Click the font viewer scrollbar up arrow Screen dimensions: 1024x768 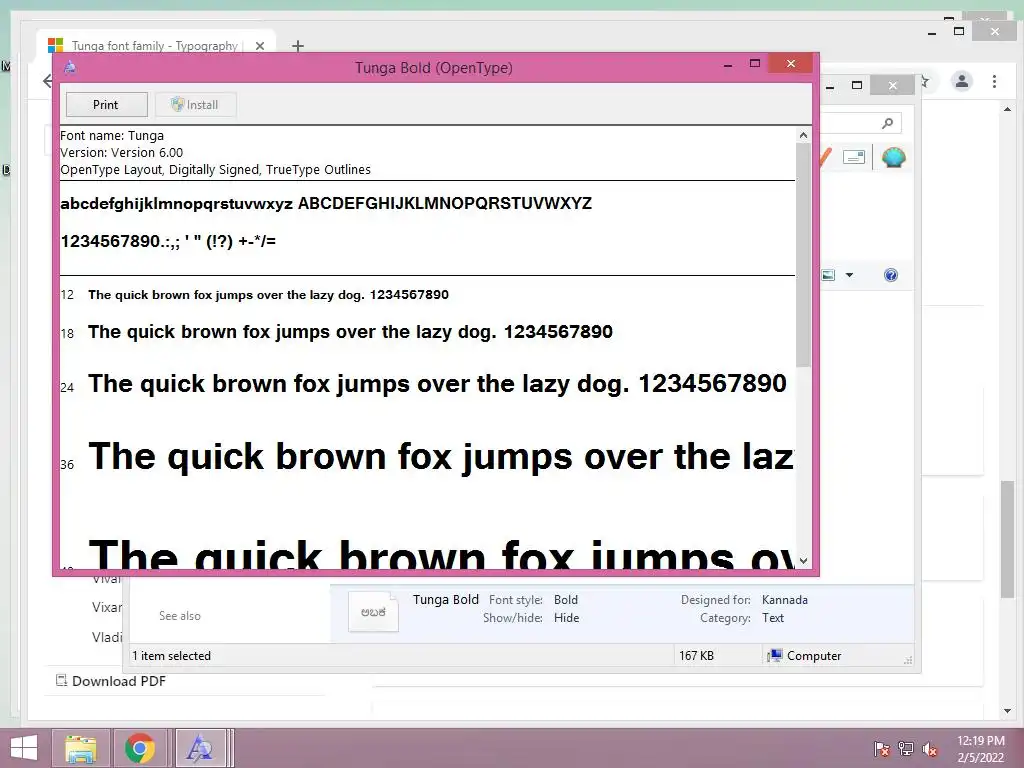click(x=803, y=135)
